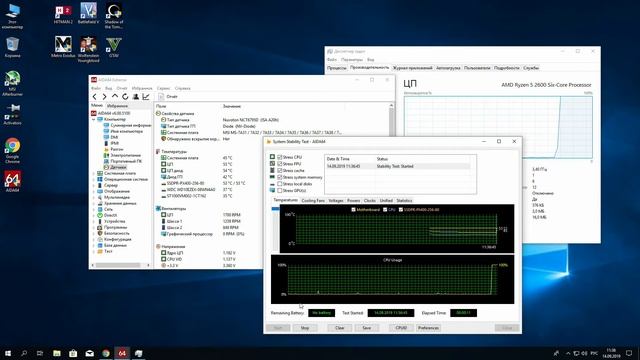640x360 pixels.
Task: Expand the Отображение tree node
Action: pyautogui.click(x=93, y=191)
